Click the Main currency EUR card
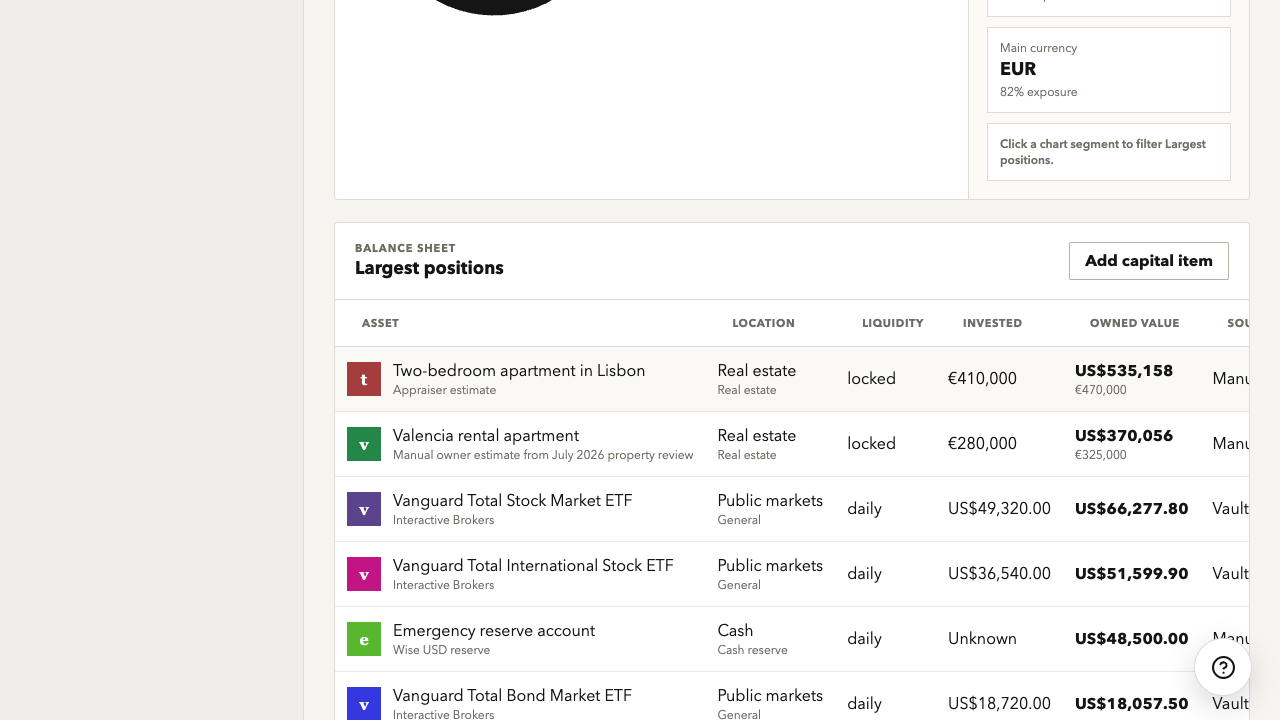The height and width of the screenshot is (720, 1280). 1109,70
